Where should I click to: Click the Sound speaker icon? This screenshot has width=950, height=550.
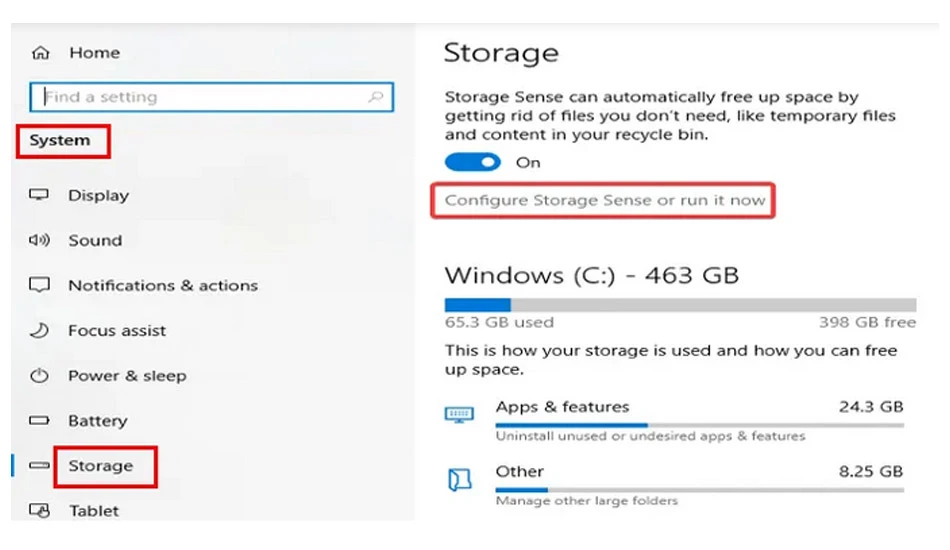pos(39,240)
